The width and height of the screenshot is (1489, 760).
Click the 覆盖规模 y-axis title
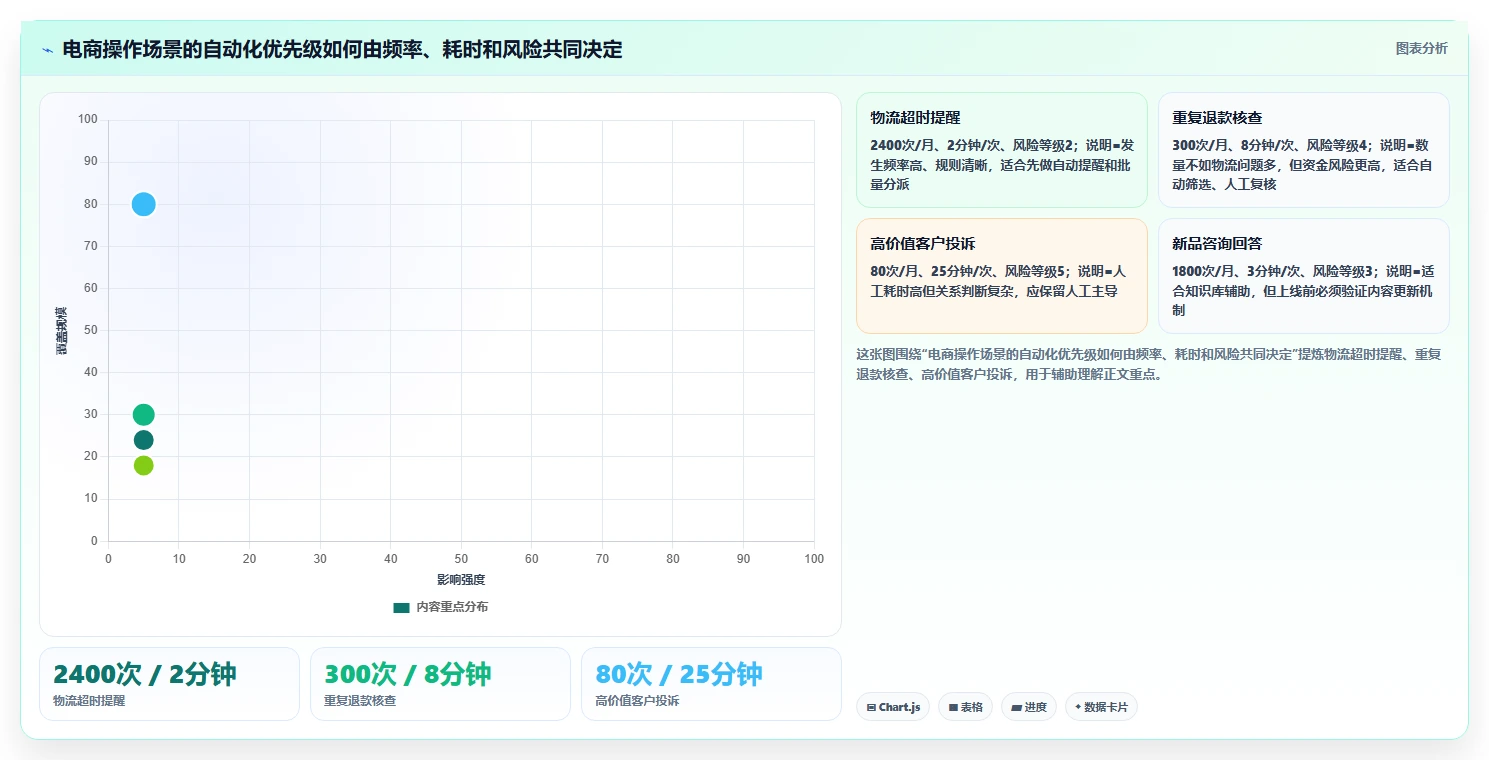(x=61, y=330)
